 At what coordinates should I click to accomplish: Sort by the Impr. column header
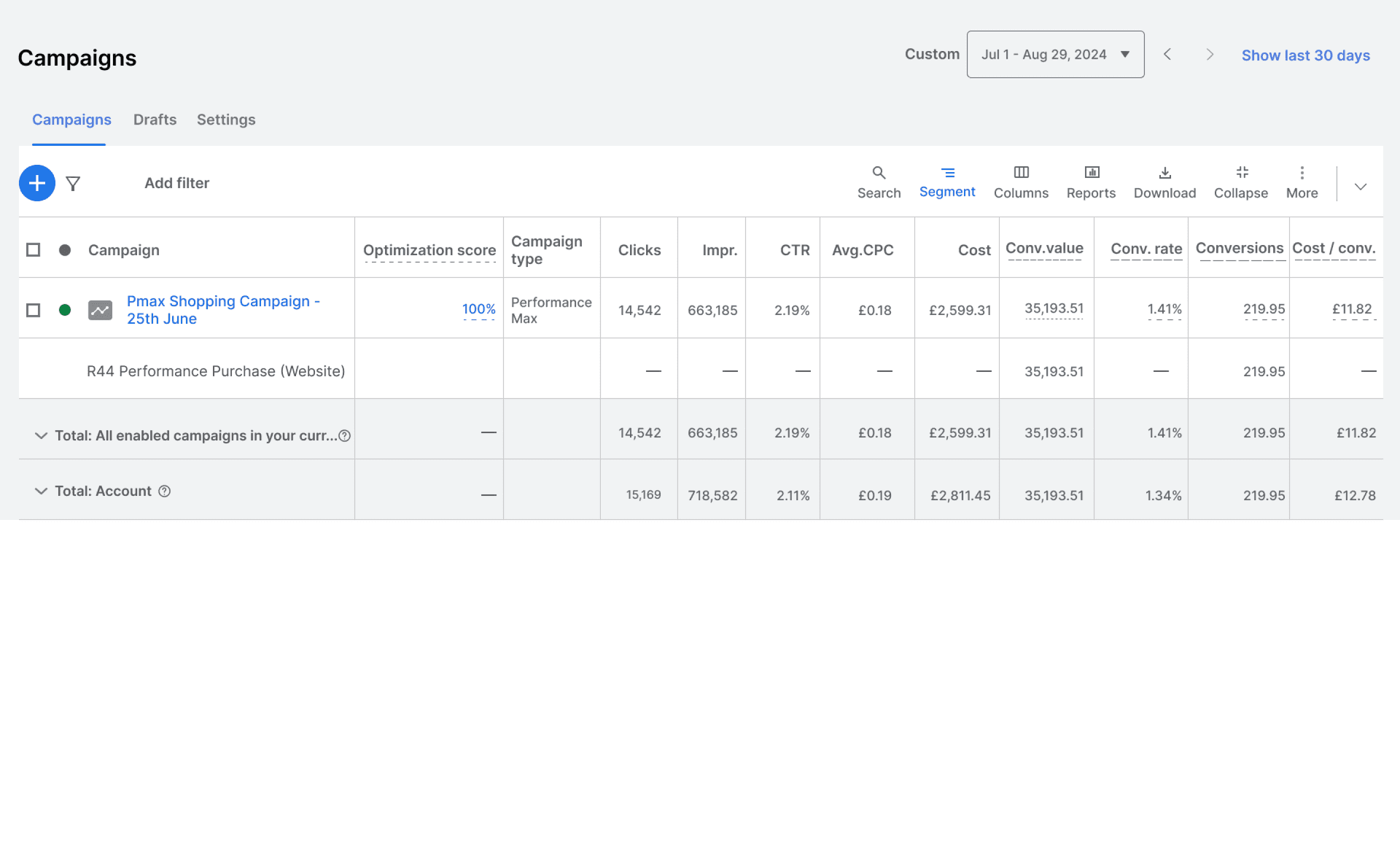720,250
